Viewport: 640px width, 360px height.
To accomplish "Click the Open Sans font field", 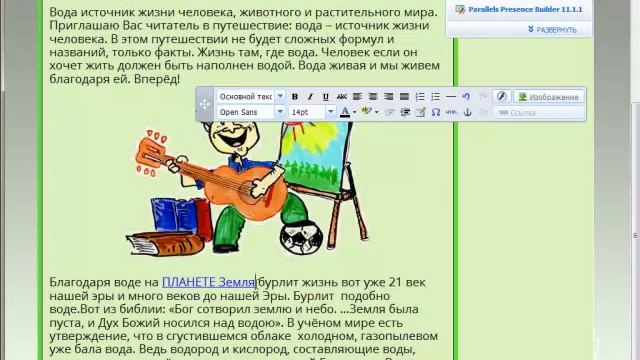I will point(246,112).
